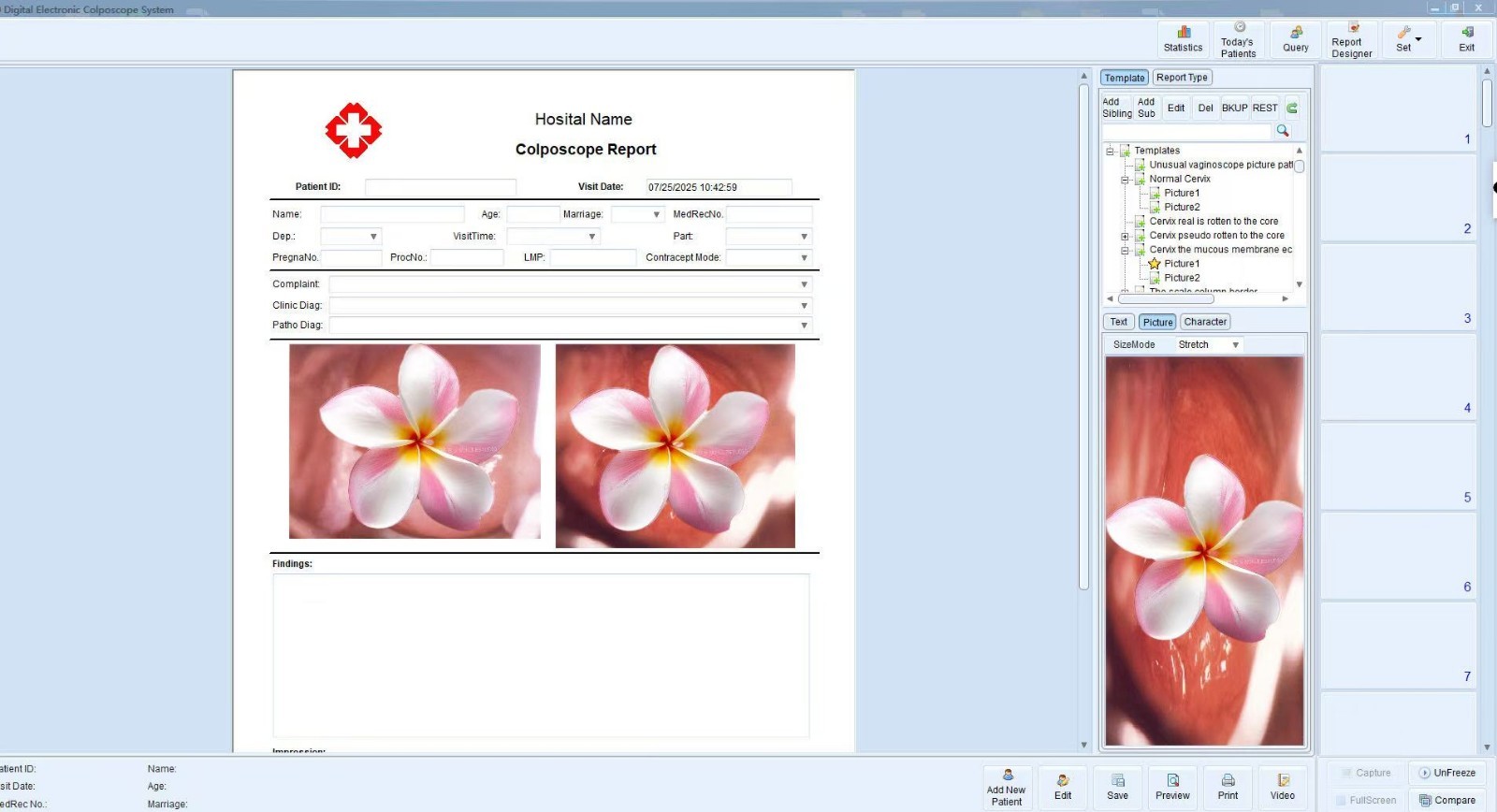Screen dimensions: 1497x812
Task: Click the Exit icon
Action: click(1466, 39)
